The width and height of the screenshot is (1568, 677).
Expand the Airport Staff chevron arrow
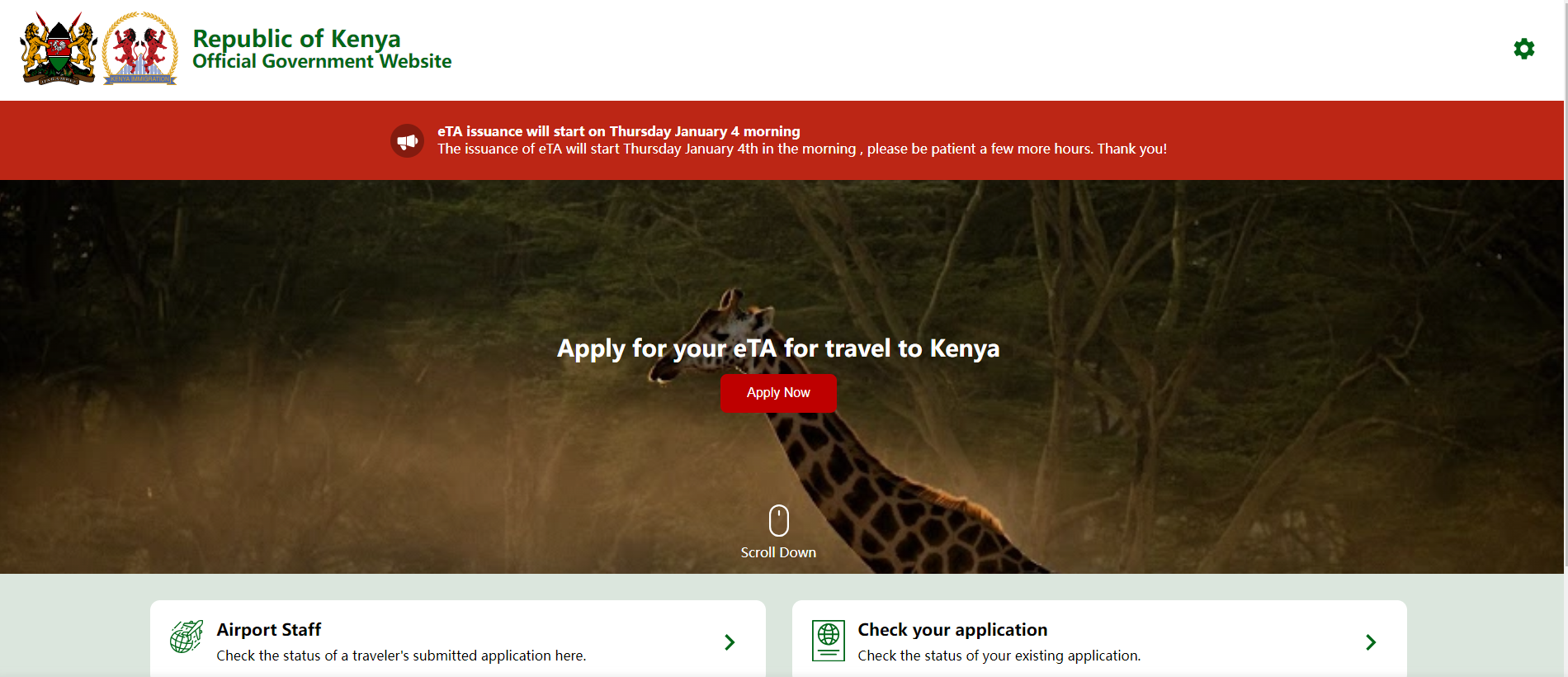730,642
